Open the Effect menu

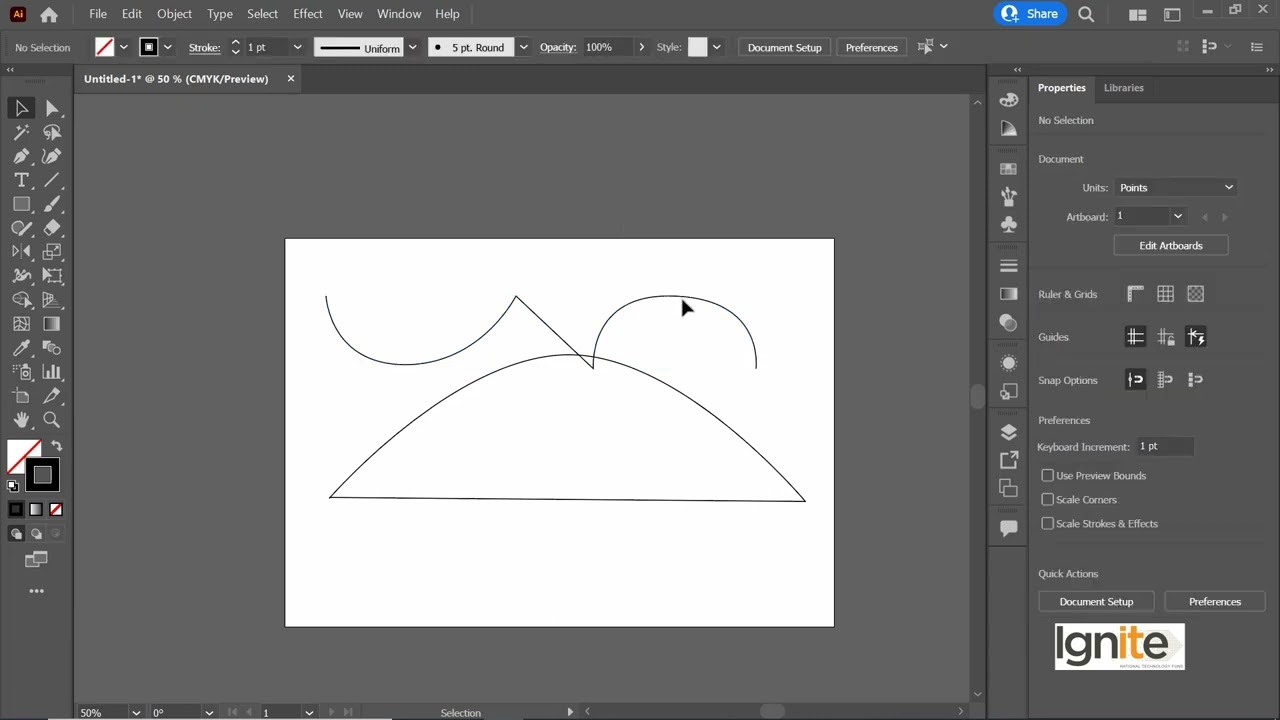coord(308,14)
